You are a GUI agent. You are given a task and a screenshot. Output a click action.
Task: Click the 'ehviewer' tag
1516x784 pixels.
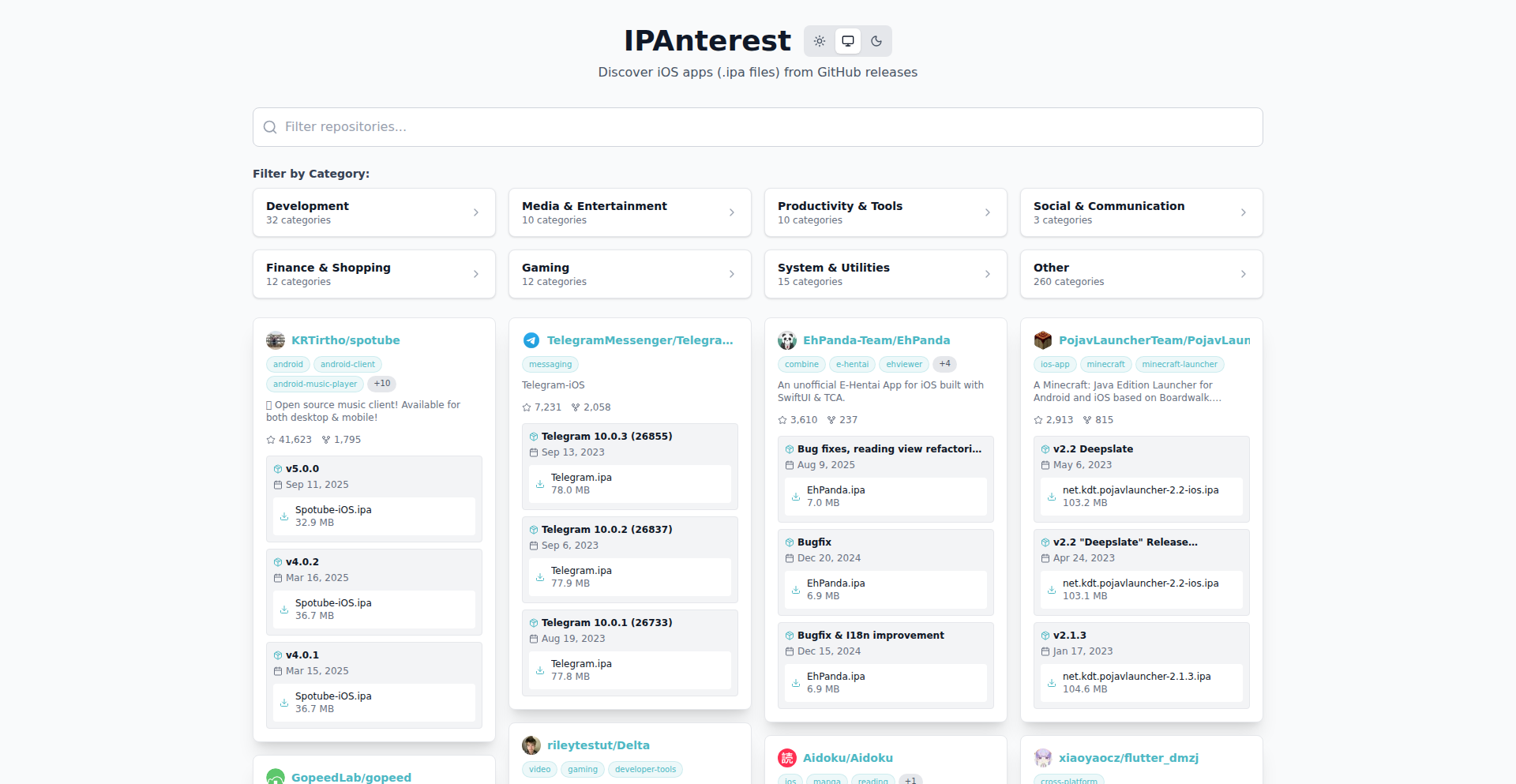click(904, 364)
